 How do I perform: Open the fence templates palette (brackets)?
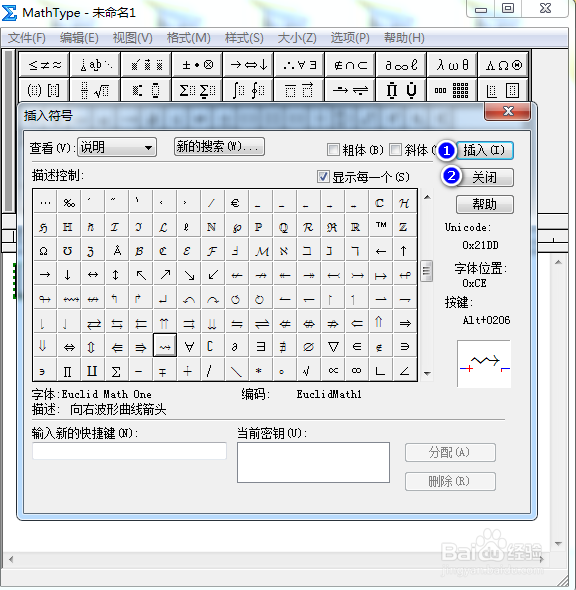pyautogui.click(x=44, y=90)
